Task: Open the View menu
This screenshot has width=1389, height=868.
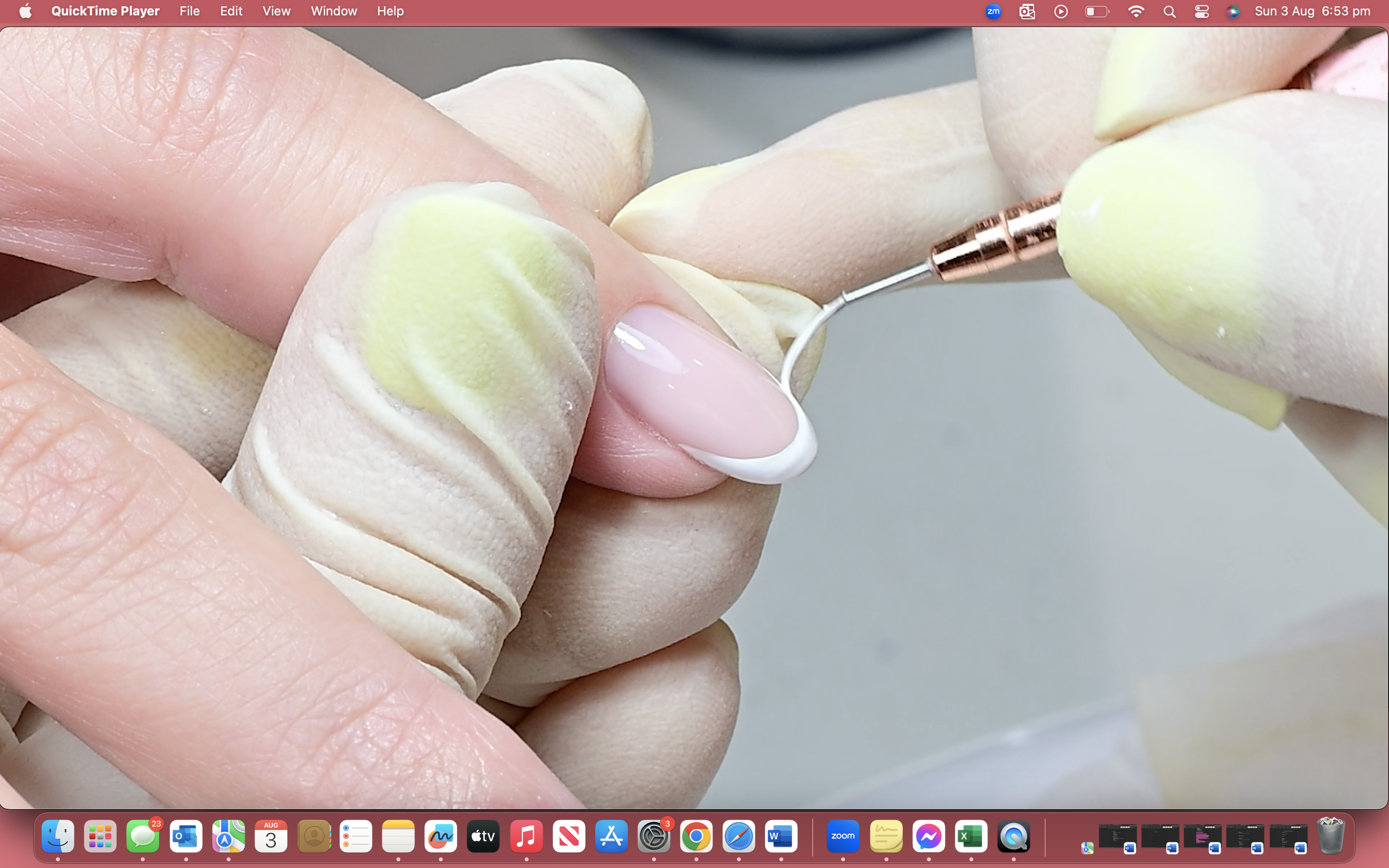Action: (276, 11)
